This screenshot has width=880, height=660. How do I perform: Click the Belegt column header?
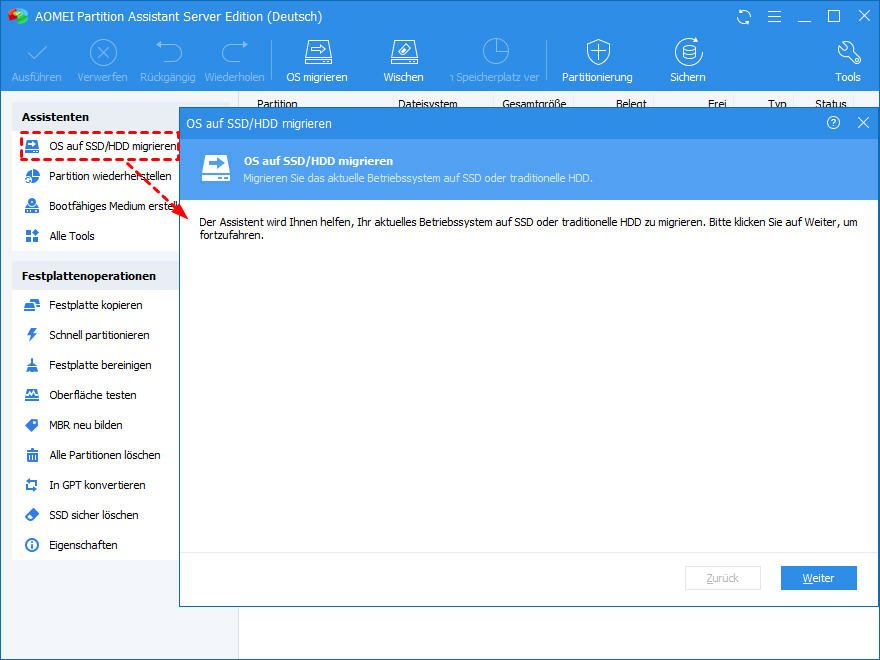coord(631,103)
